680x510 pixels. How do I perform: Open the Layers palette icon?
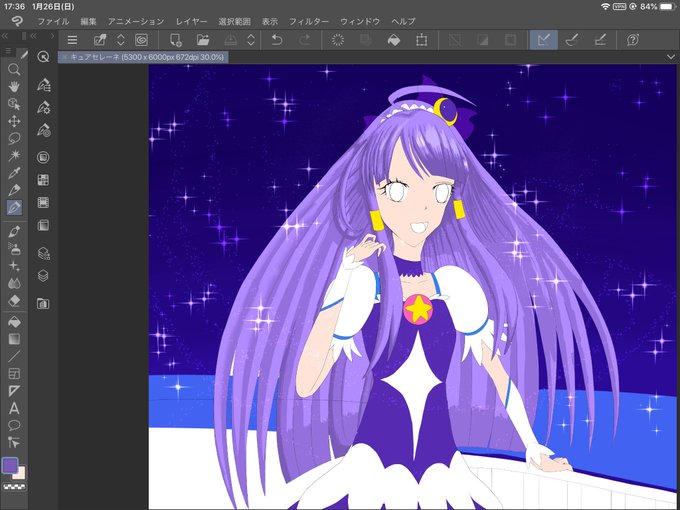pyautogui.click(x=43, y=276)
